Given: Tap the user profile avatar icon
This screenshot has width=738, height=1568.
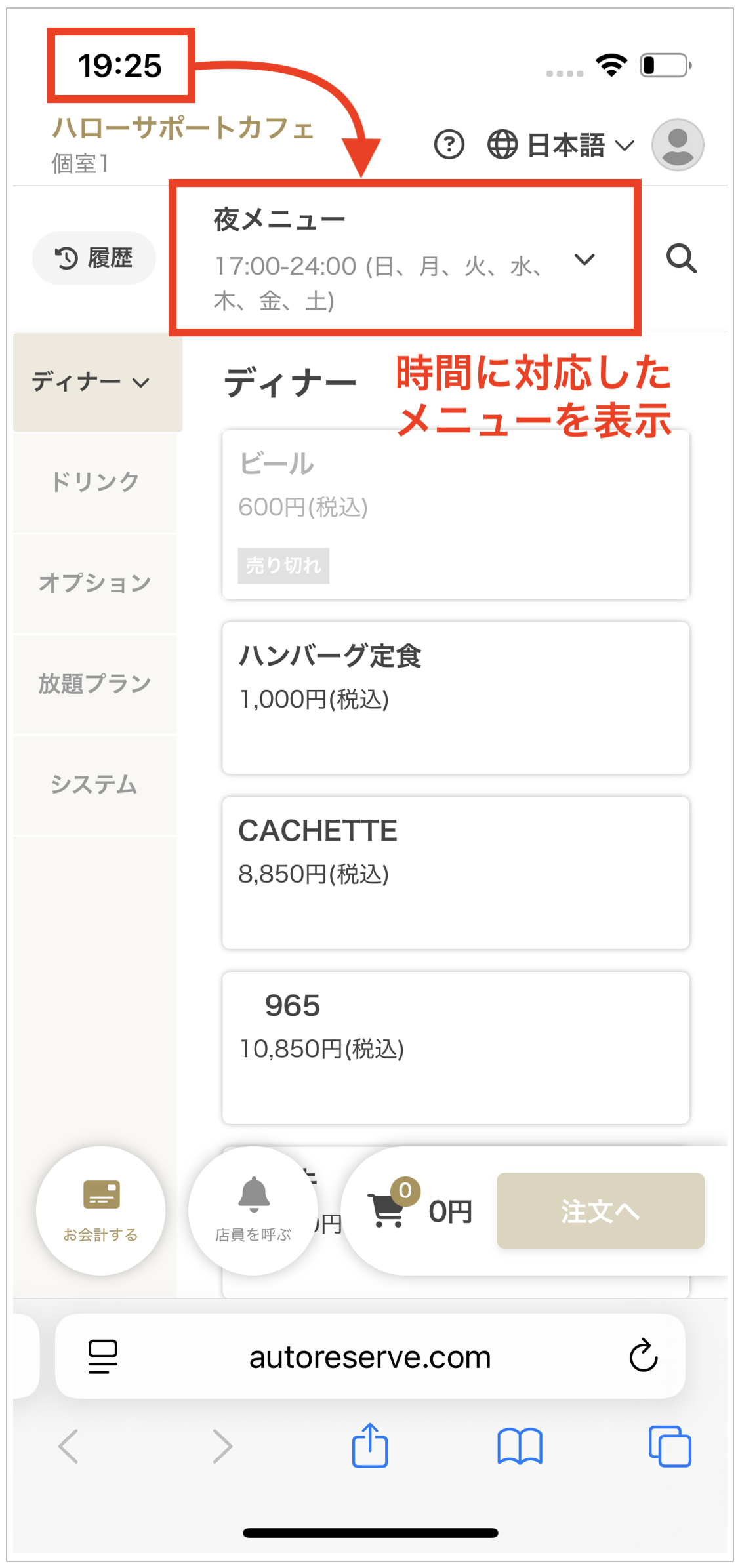Looking at the screenshot, I should (x=677, y=144).
